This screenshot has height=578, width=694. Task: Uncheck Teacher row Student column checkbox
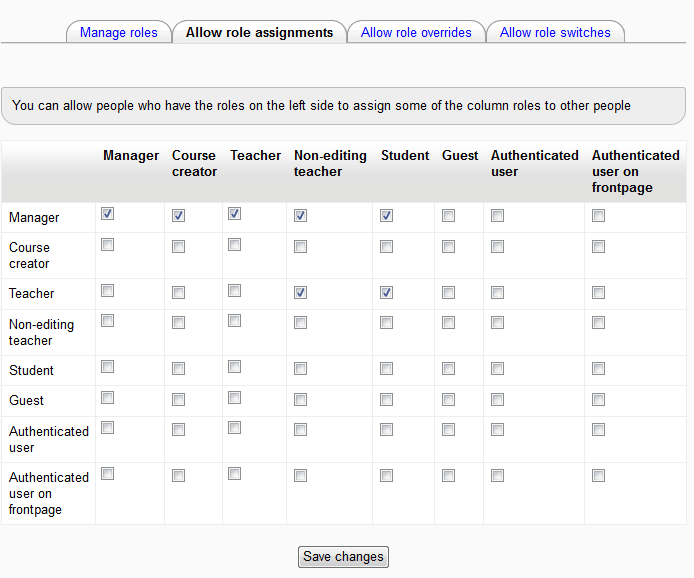pyautogui.click(x=387, y=292)
